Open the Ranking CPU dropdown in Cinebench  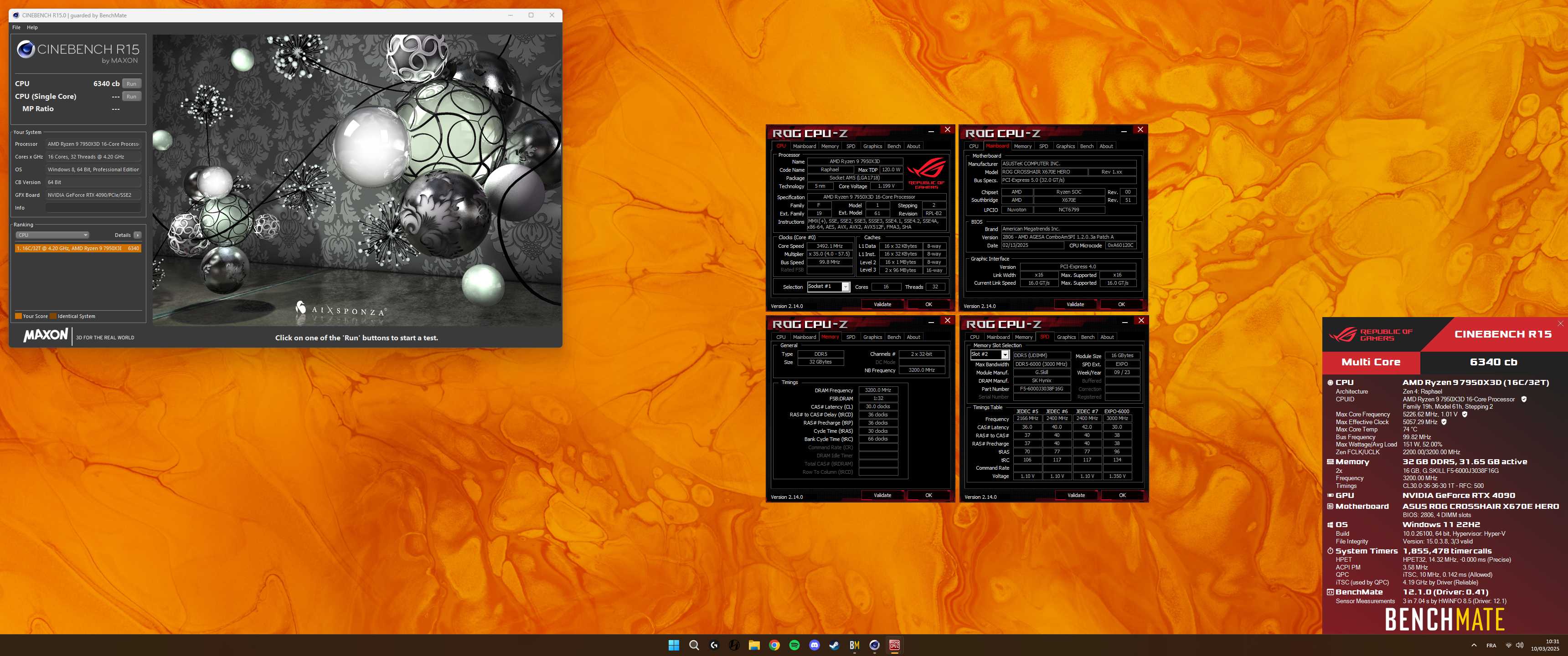click(52, 235)
